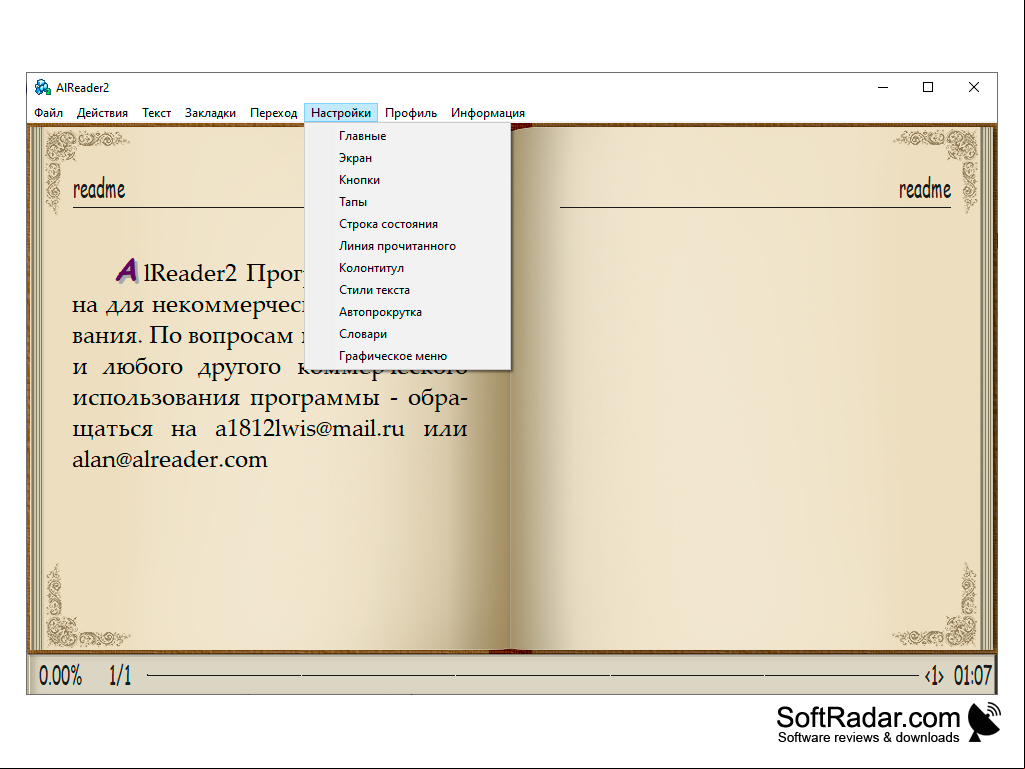Screen dimensions: 1025x769
Task: Maximize the AlReader2 window
Action: [x=928, y=87]
